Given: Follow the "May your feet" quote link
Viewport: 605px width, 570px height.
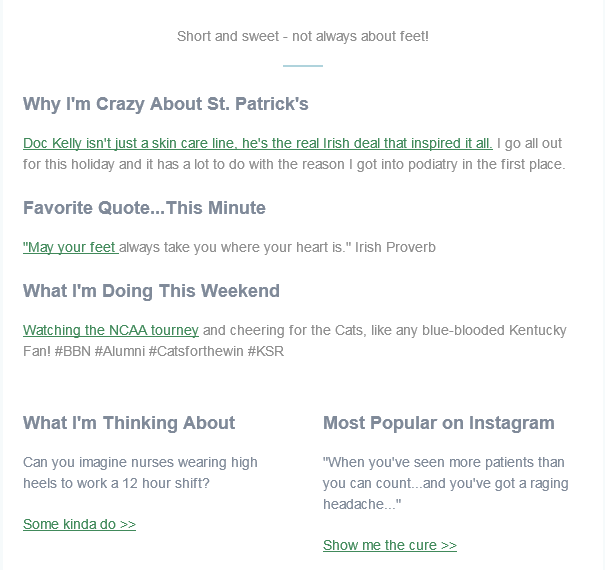Looking at the screenshot, I should click(x=71, y=247).
